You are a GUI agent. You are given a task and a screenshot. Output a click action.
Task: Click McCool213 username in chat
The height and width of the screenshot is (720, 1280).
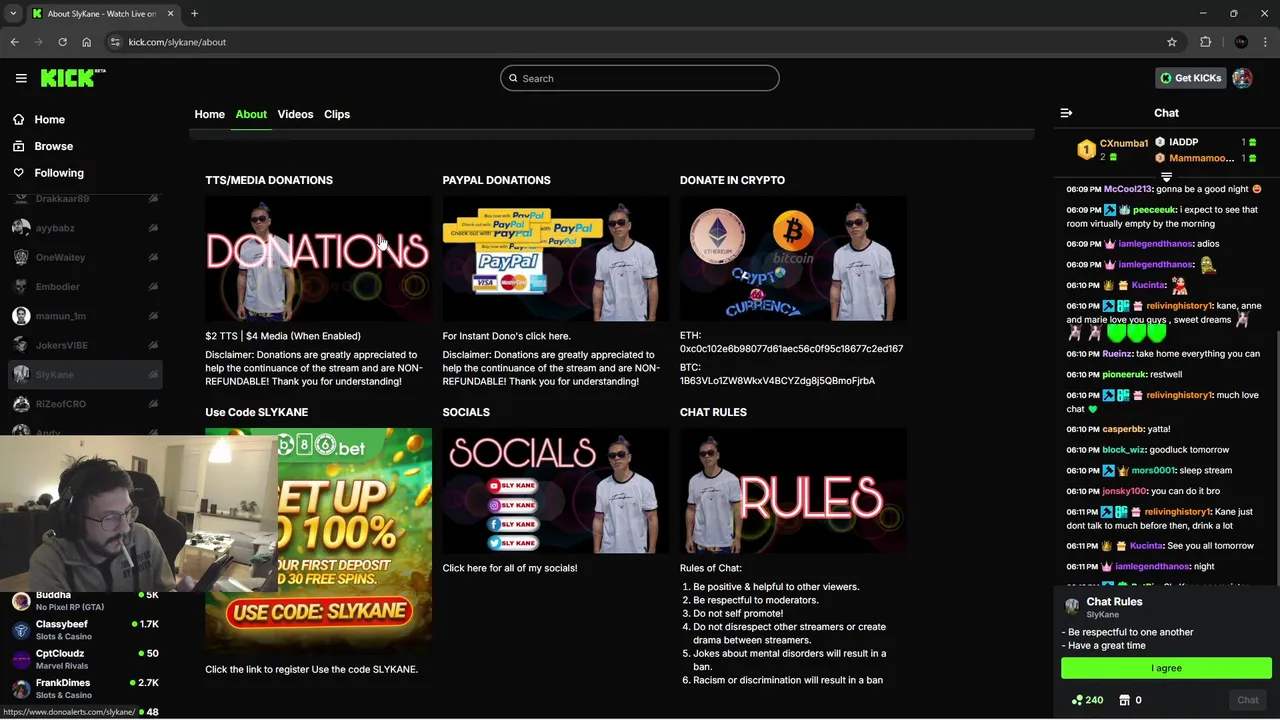click(1128, 189)
